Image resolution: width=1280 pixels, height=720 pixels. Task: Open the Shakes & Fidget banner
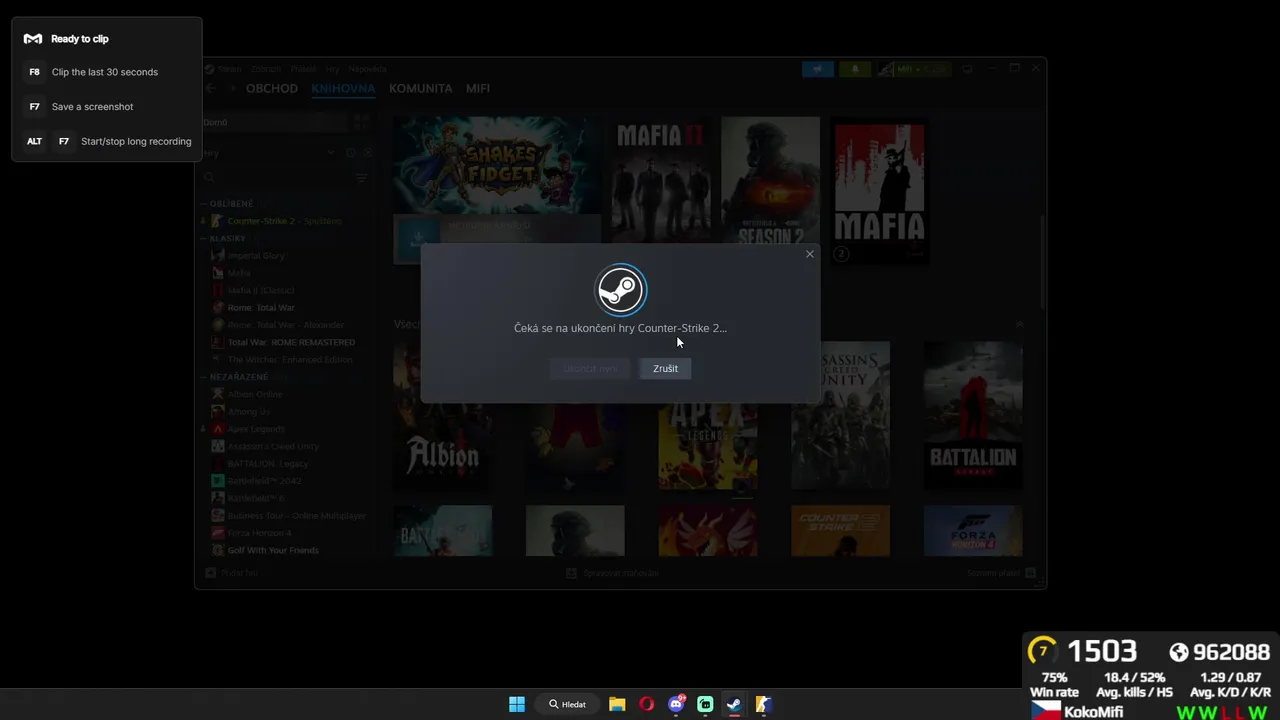(x=496, y=167)
